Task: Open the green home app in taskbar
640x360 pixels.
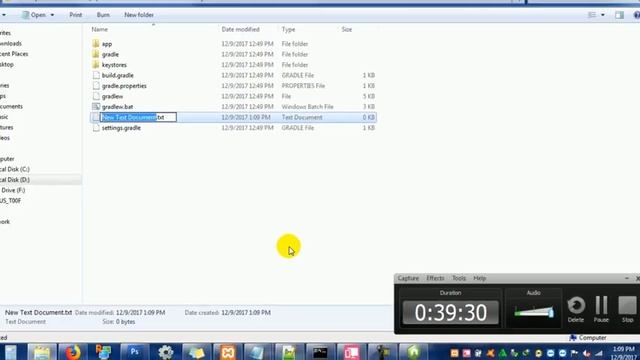Action: click(x=413, y=352)
